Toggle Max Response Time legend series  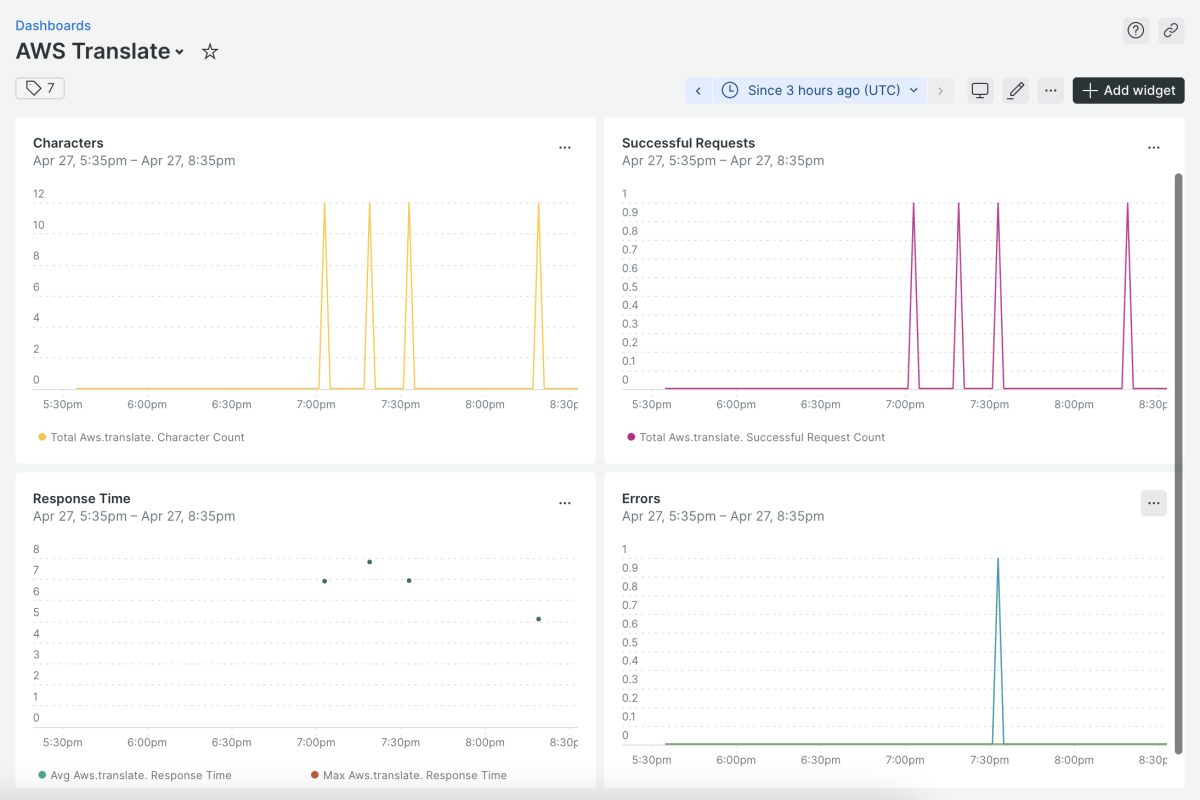point(408,775)
